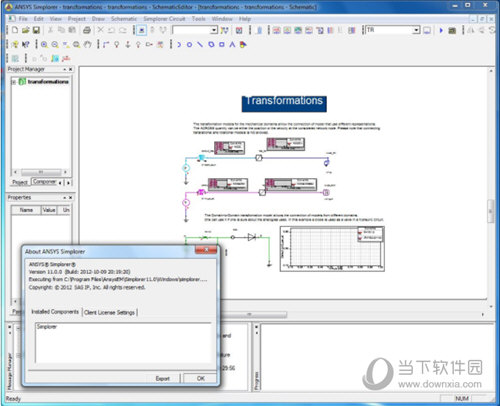Print the schematic using the printer icon
This screenshot has height=406, width=500.
(87, 30)
